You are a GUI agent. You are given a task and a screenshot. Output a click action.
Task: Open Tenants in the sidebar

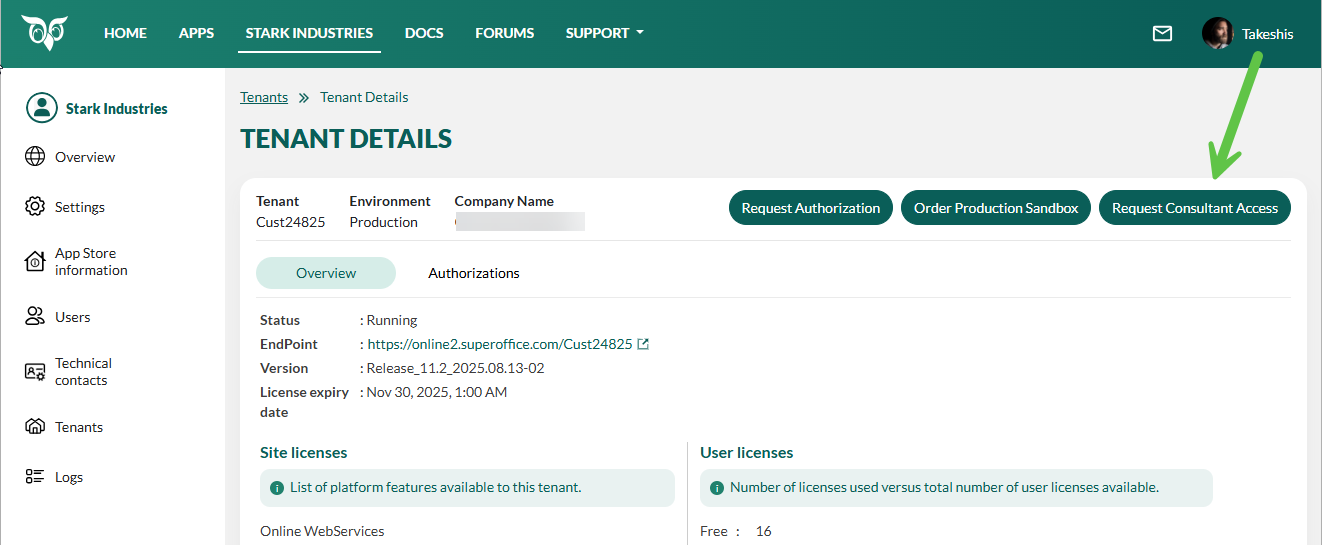79,427
